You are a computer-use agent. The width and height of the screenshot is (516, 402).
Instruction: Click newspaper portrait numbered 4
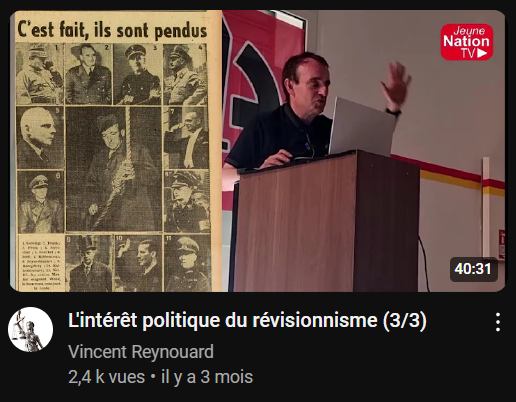[185, 74]
